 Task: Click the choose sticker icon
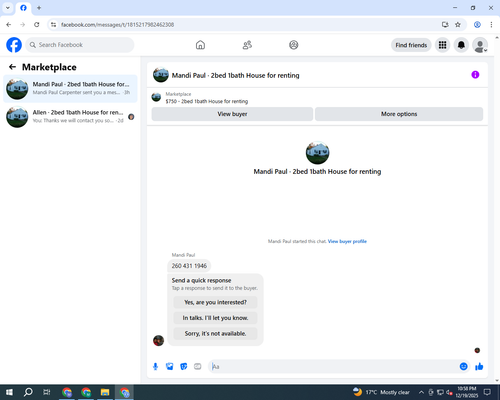(184, 367)
